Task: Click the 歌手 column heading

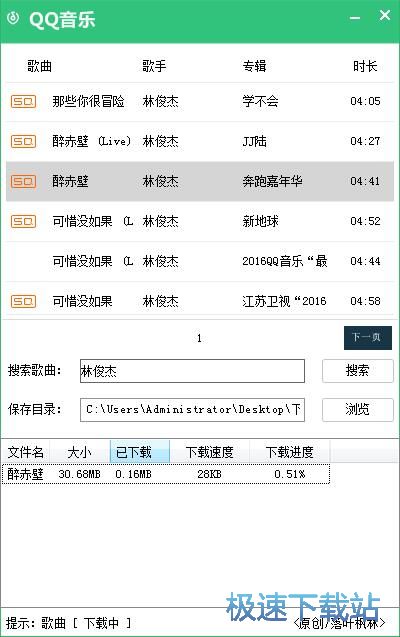Action: (x=154, y=66)
